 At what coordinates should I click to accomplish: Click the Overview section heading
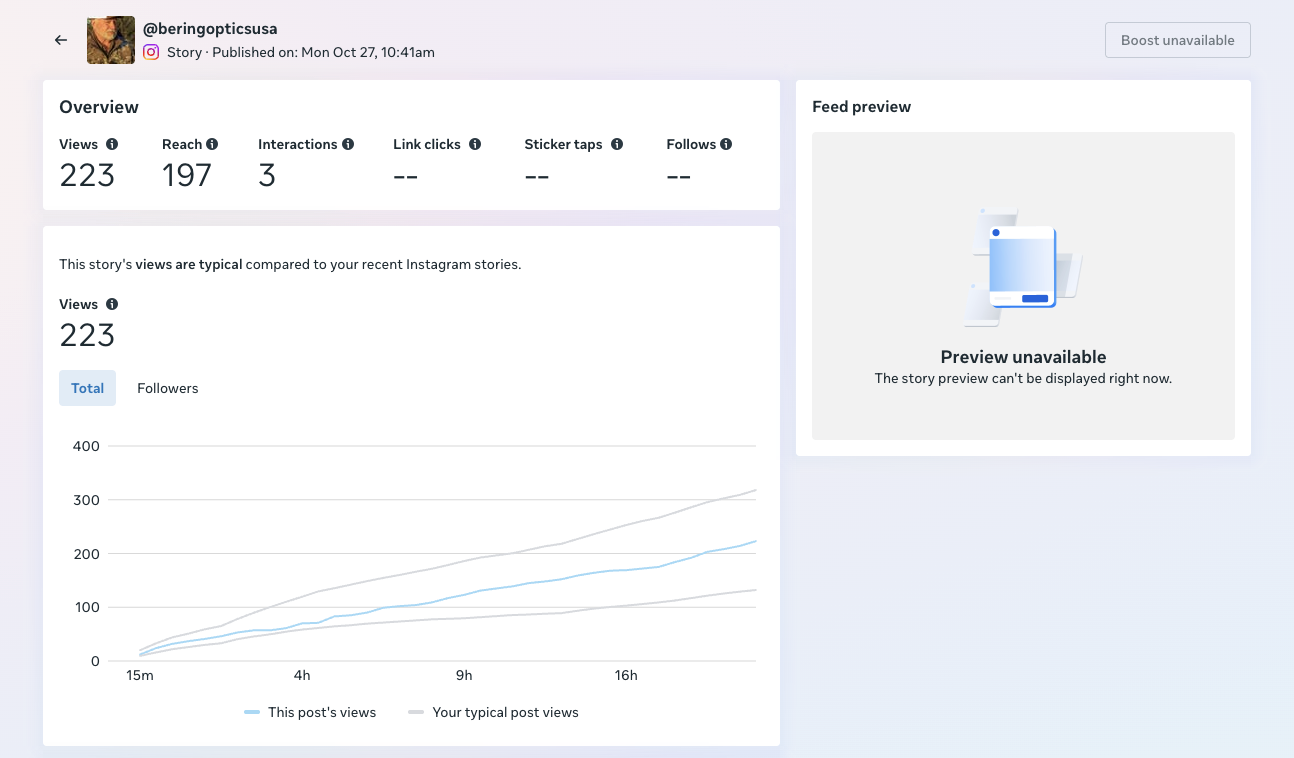click(99, 107)
